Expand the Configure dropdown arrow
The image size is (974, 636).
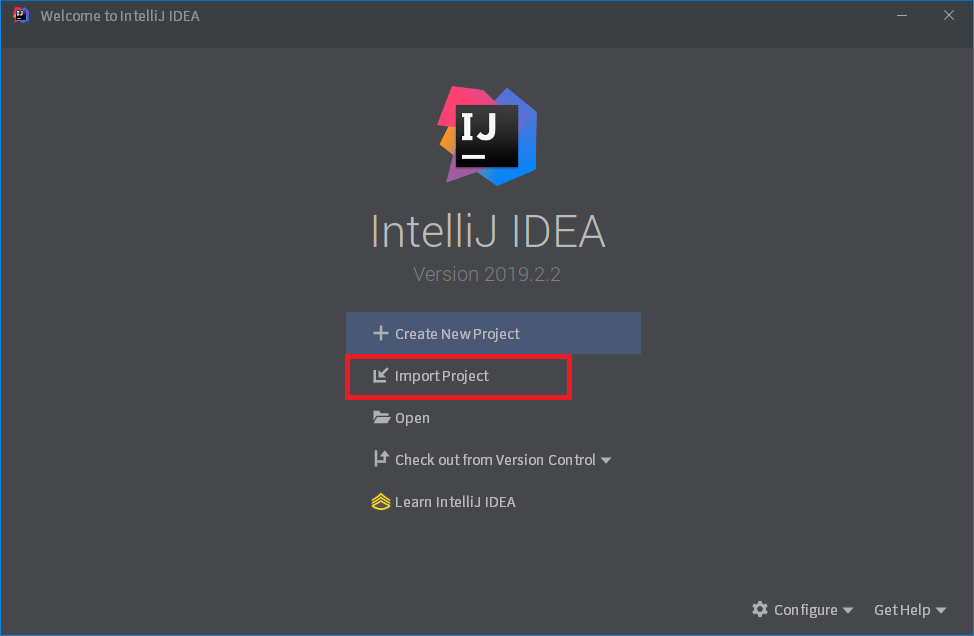tap(848, 610)
